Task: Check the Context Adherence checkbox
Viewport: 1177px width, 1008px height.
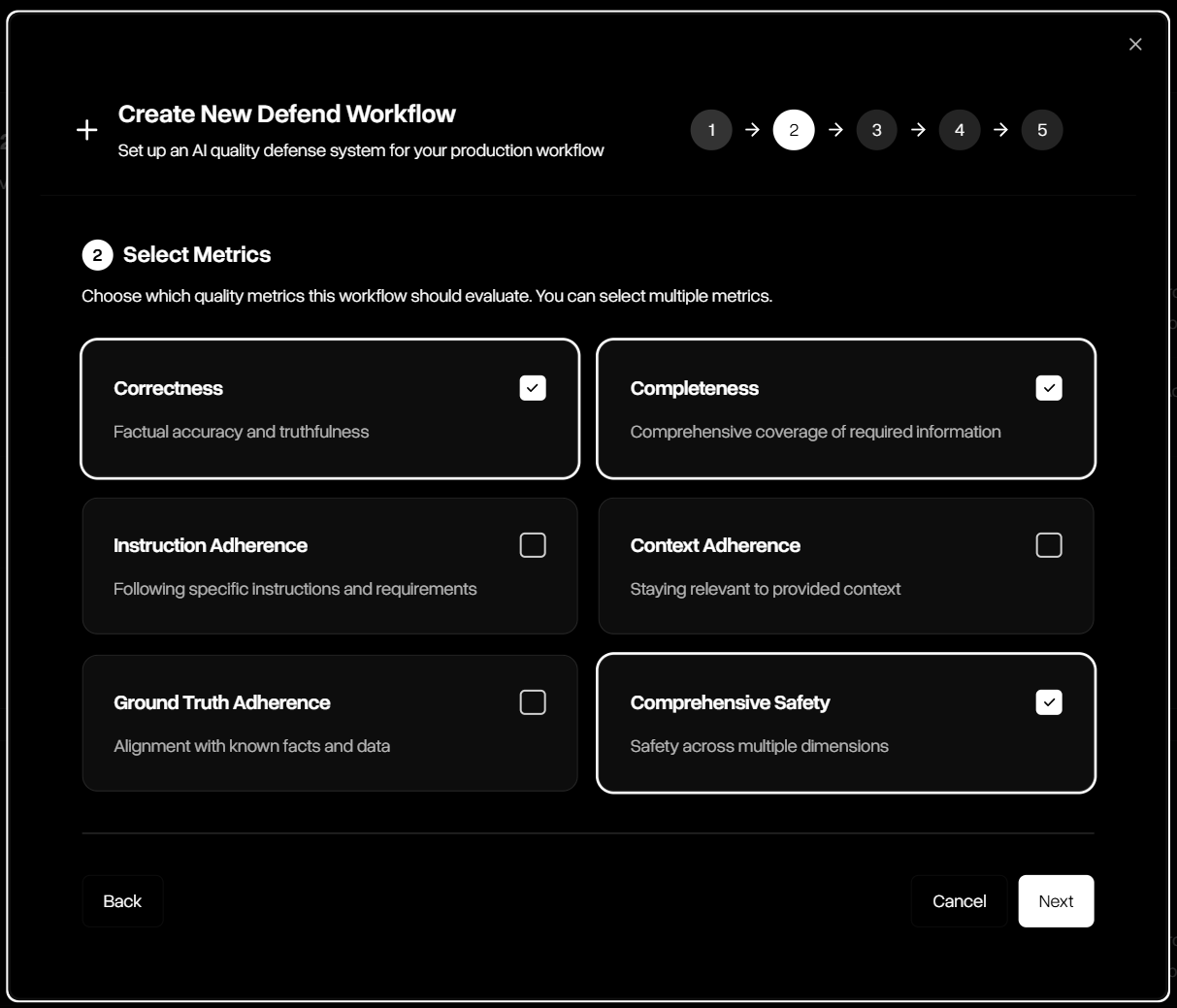Action: coord(1048,544)
